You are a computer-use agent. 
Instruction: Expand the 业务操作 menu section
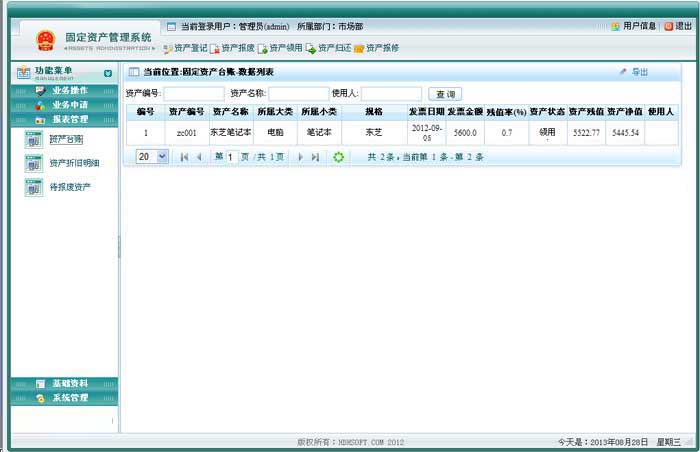[x=69, y=91]
